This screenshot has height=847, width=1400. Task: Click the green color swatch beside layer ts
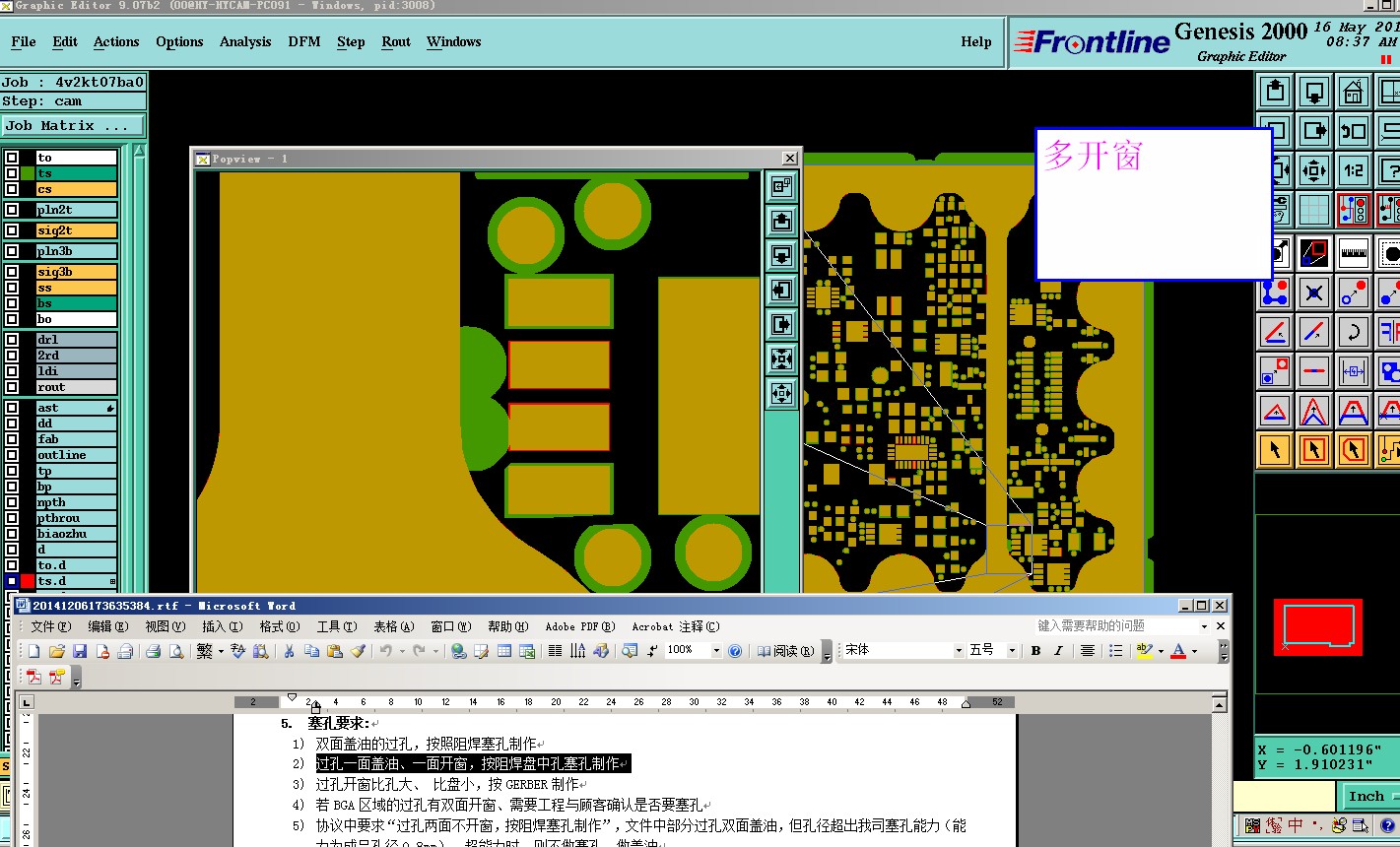(28, 173)
